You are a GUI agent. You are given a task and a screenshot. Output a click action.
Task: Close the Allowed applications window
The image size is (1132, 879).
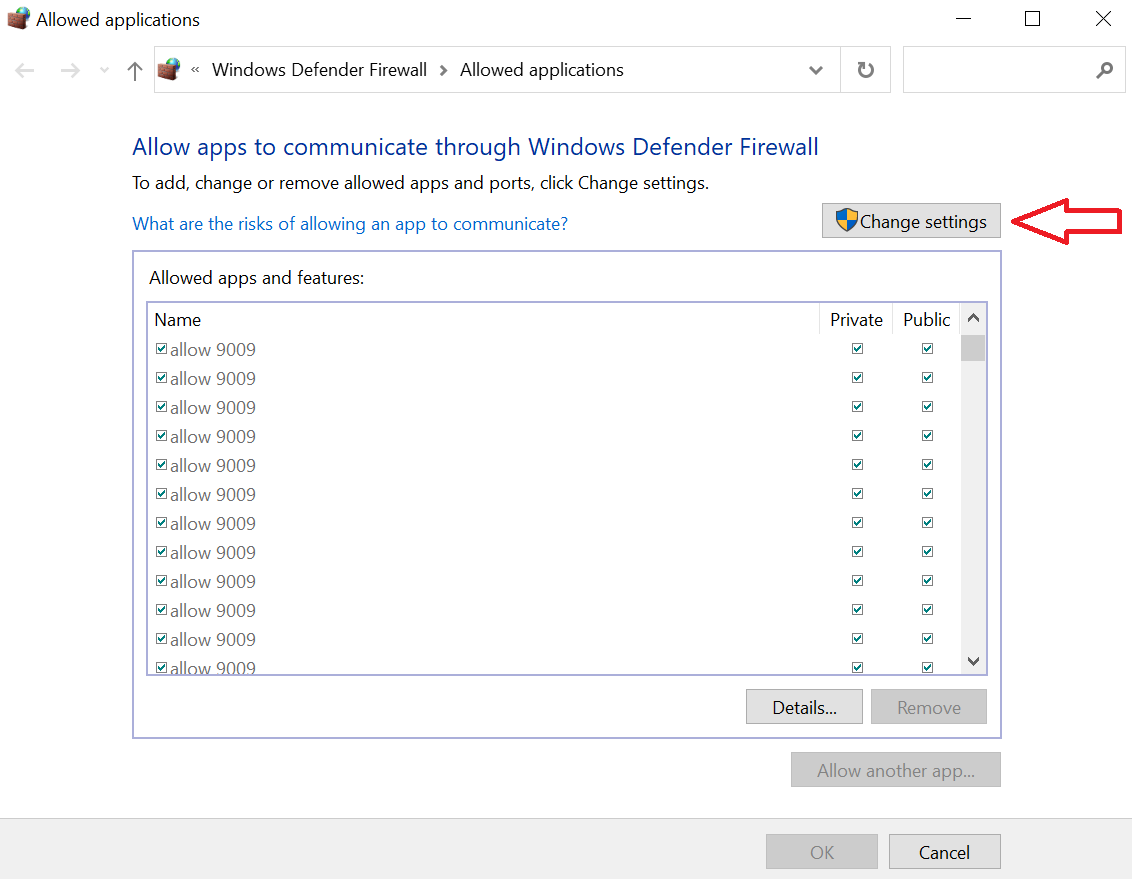click(1102, 19)
